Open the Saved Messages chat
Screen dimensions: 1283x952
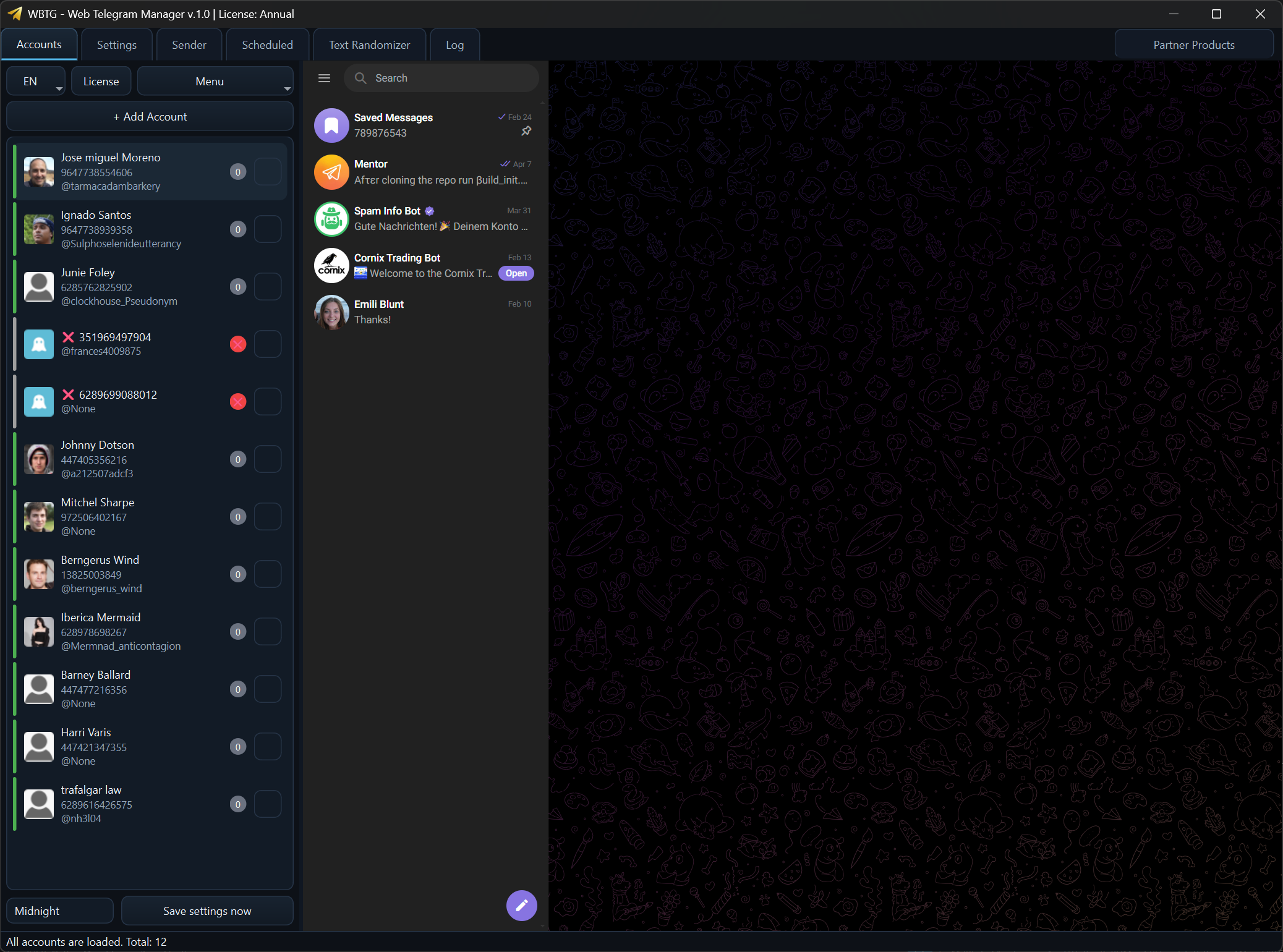424,125
